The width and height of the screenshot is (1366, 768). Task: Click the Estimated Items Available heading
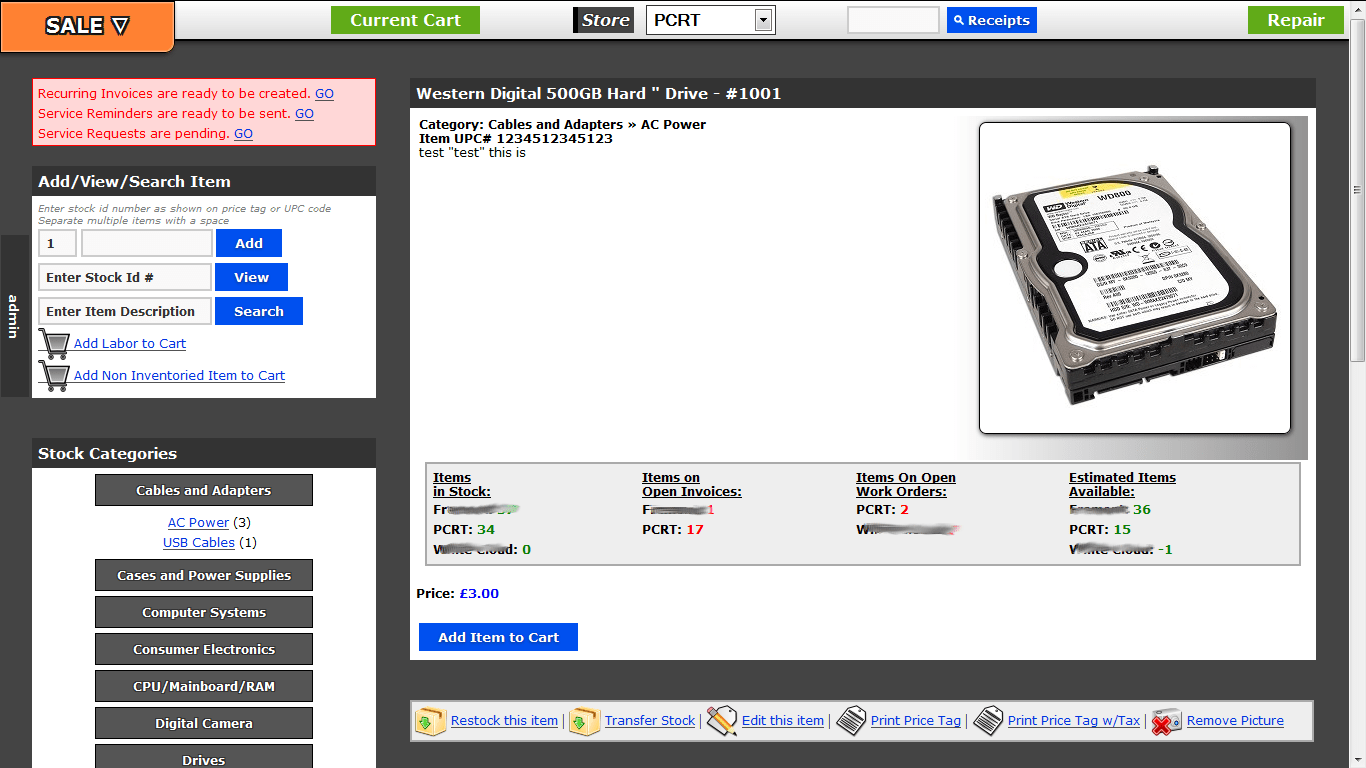[x=1122, y=485]
